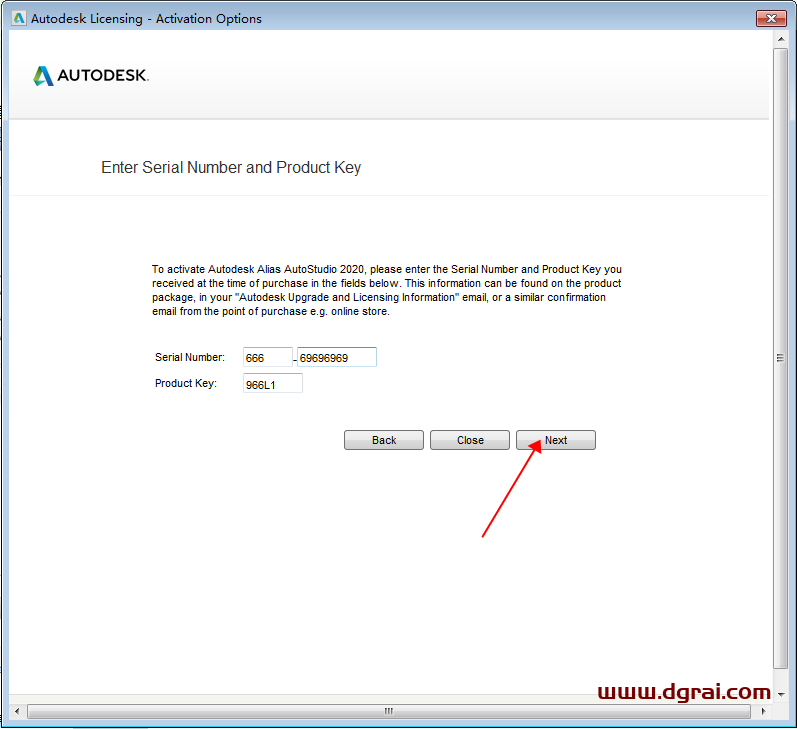Click the horizontal scrollbar right arrow
This screenshot has width=797, height=729.
763,711
